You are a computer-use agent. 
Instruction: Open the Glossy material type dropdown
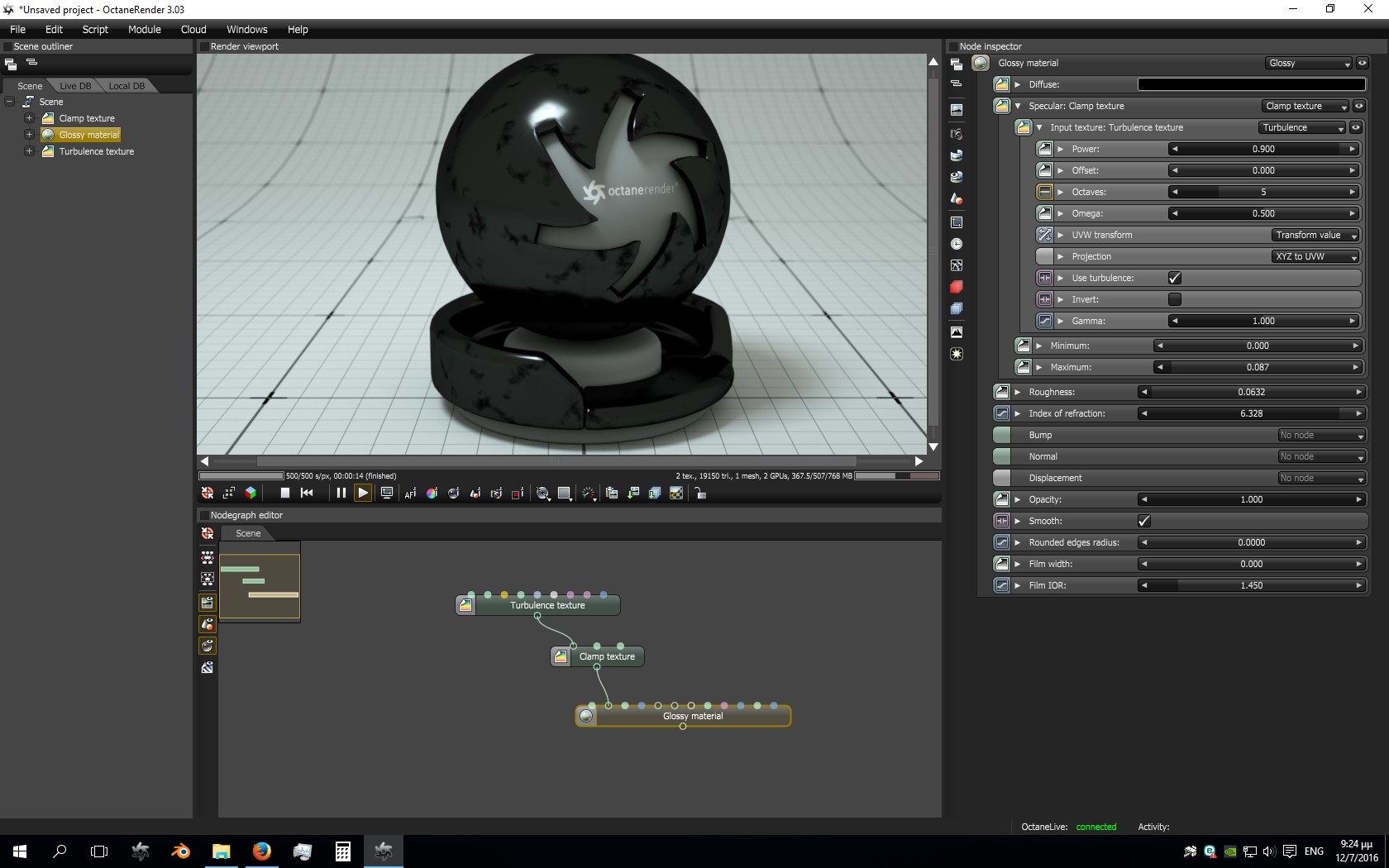click(1309, 63)
